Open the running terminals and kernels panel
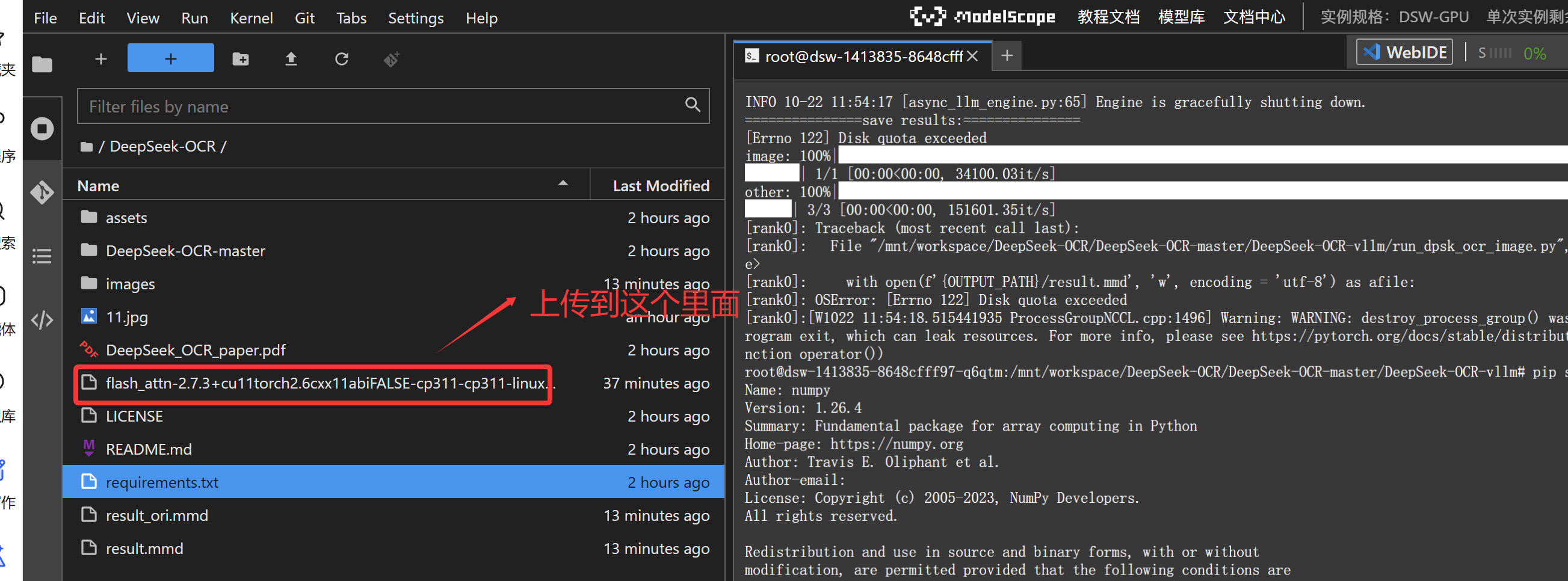 42,128
